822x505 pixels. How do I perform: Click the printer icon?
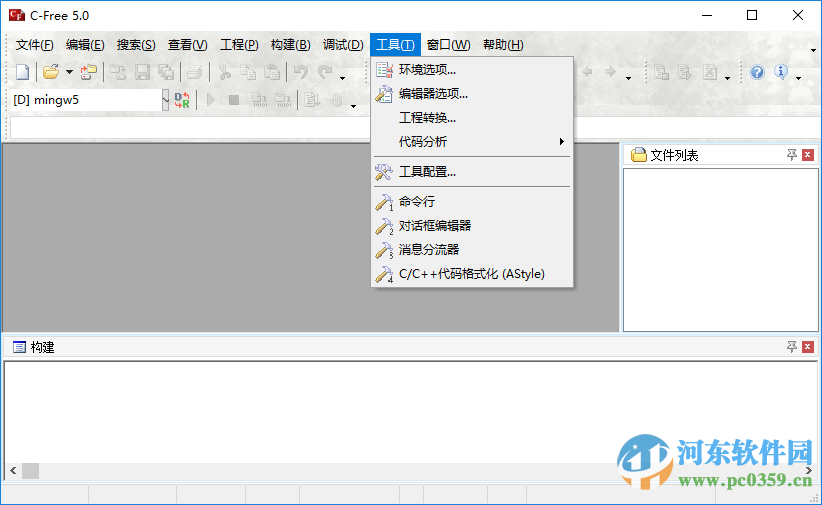(194, 72)
